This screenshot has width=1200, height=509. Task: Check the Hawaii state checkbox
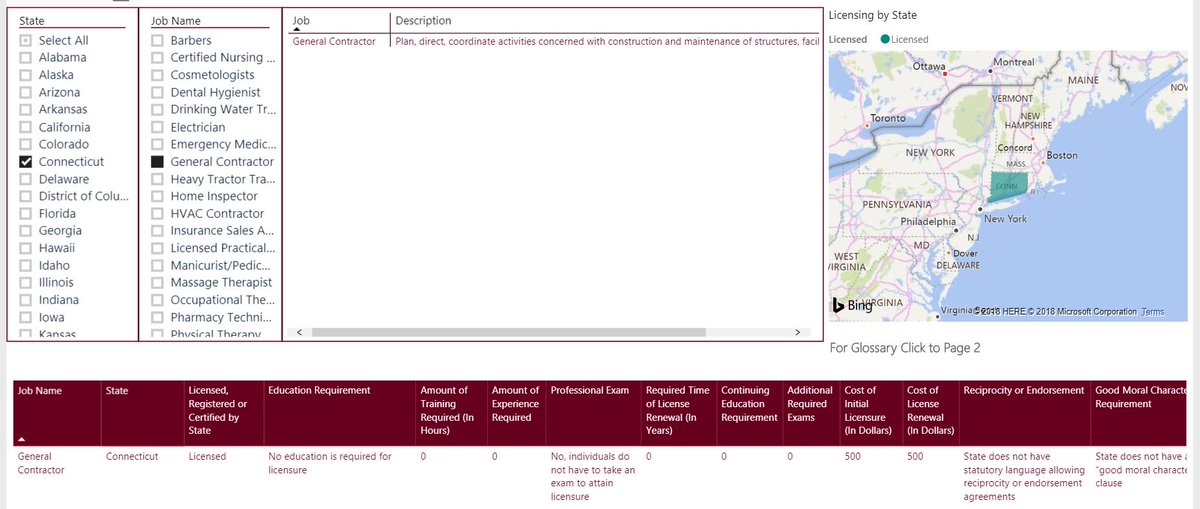(26, 248)
